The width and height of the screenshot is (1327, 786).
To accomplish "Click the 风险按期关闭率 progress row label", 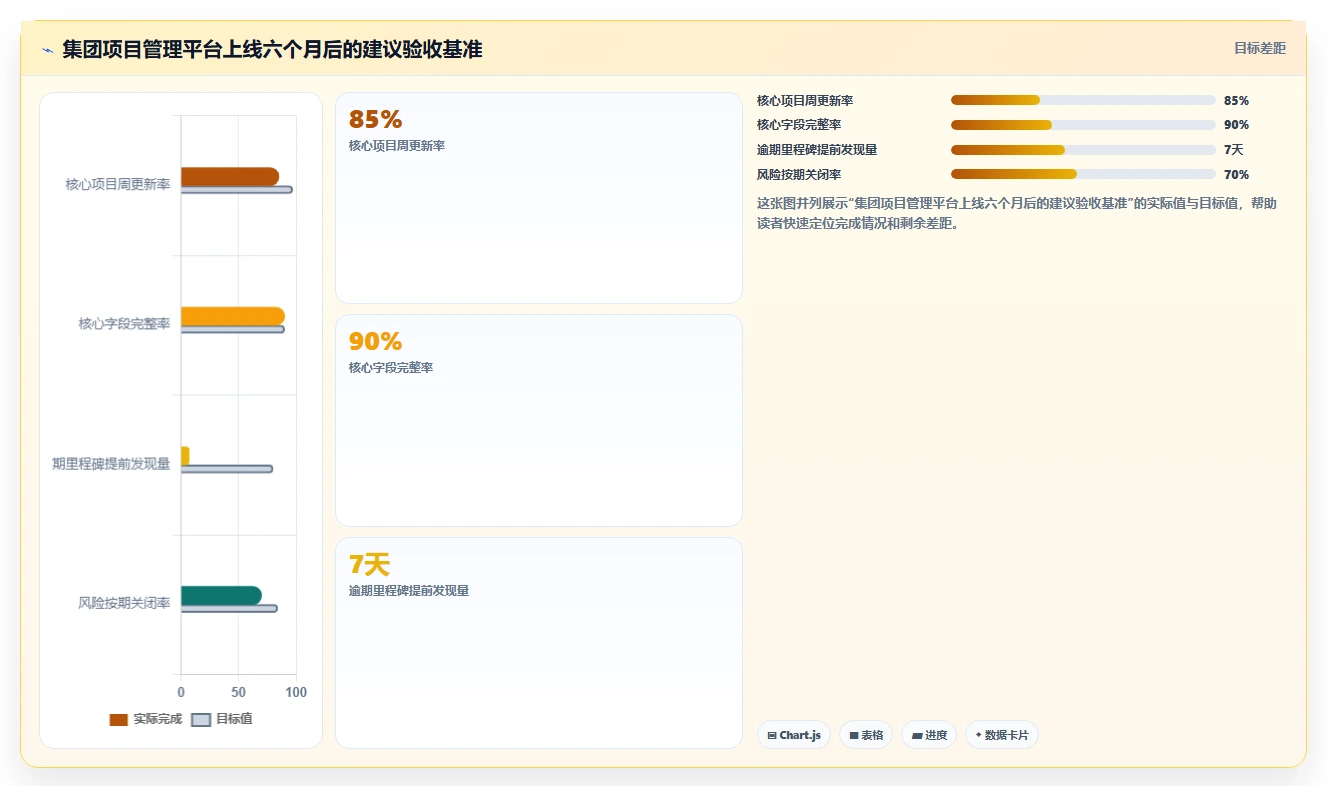I will click(x=799, y=175).
